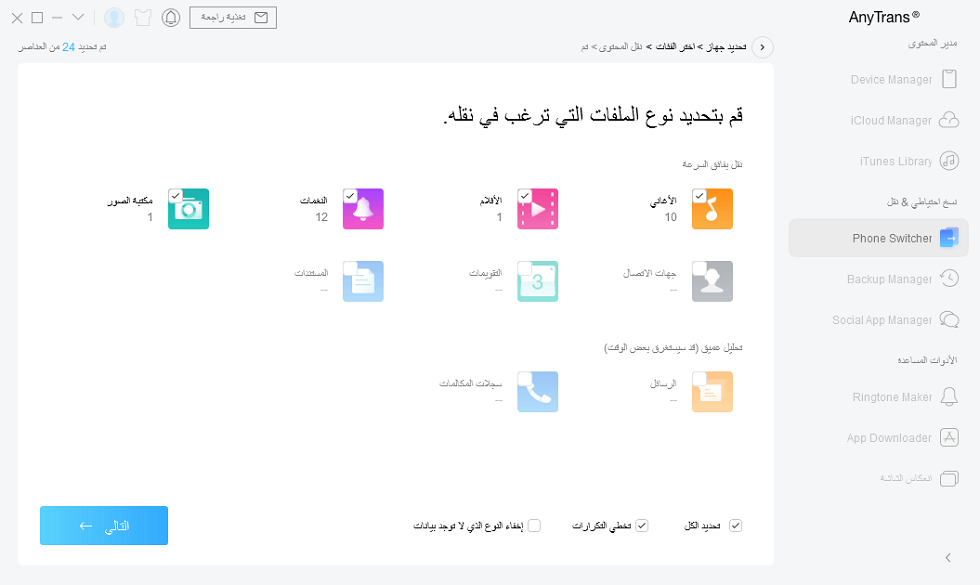Select the Messages (الرسائل) icon
980x585 pixels.
tap(712, 392)
